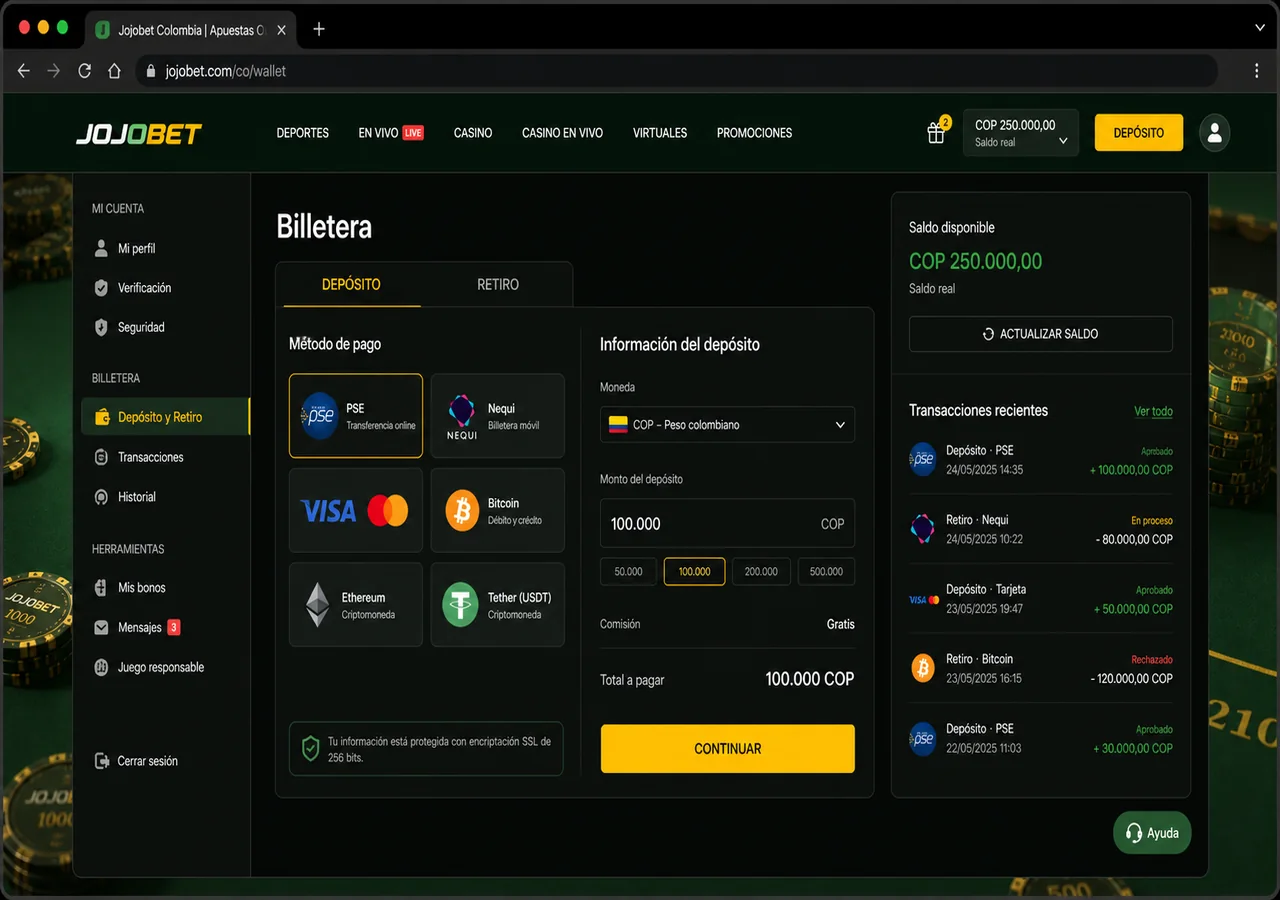
Task: Open DEPORTES in the top navigation
Action: pos(303,133)
